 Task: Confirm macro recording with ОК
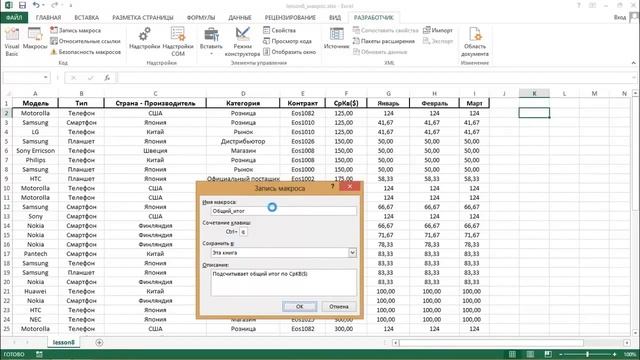(299, 306)
